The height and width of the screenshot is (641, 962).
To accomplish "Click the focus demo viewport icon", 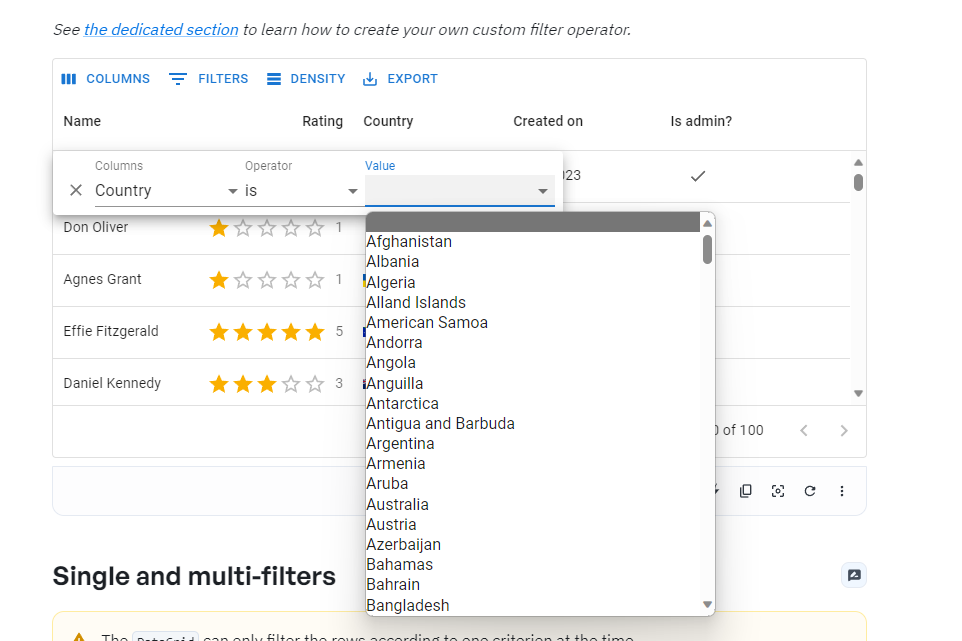I will tap(777, 491).
